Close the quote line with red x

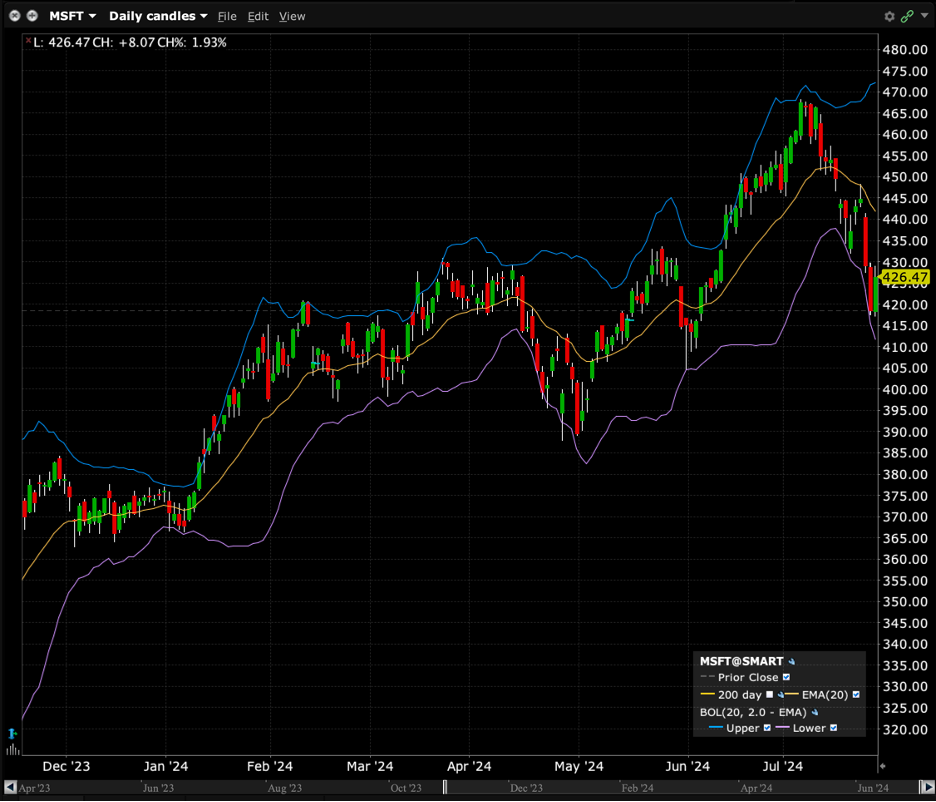28,42
